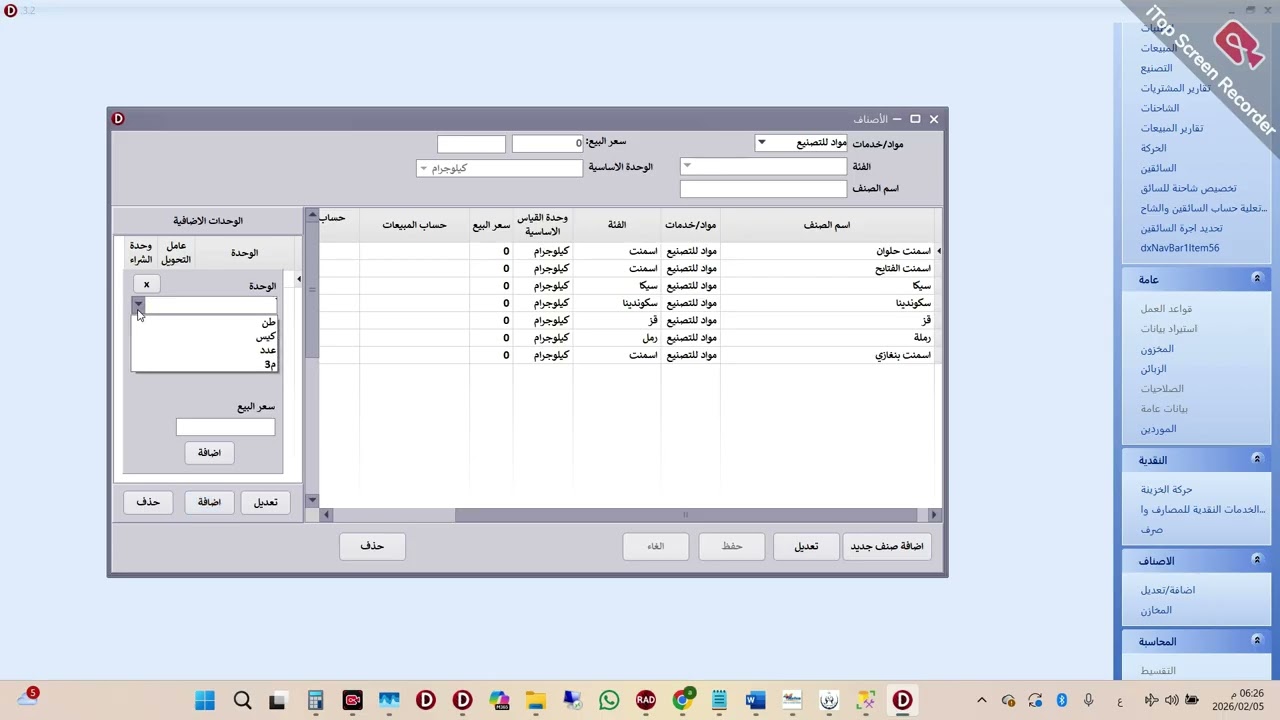Open taskbar Search magnifier
The image size is (1280, 720).
[x=242, y=701]
